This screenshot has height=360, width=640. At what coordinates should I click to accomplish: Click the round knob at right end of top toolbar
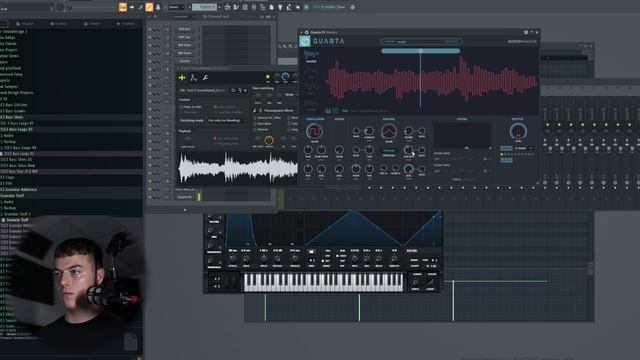click(352, 7)
